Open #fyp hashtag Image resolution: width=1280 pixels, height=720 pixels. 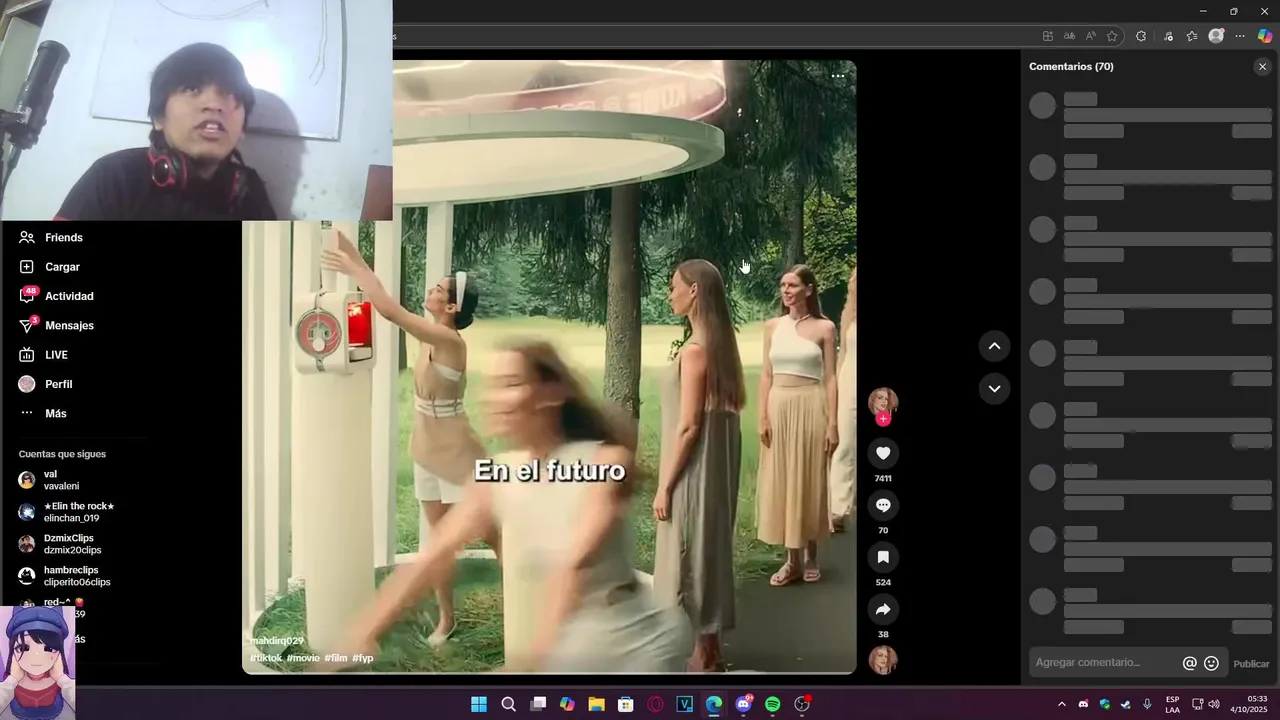(363, 658)
